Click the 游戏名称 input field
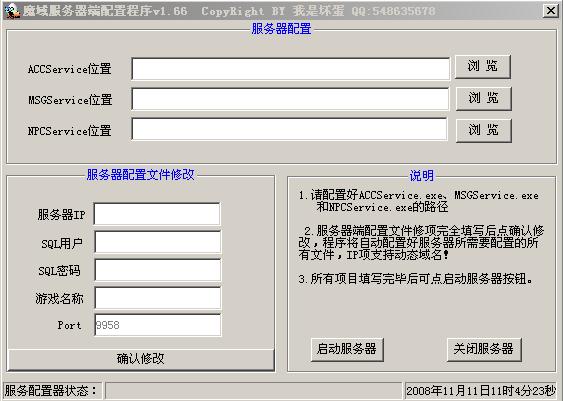Image resolution: width=563 pixels, height=401 pixels. coord(158,298)
